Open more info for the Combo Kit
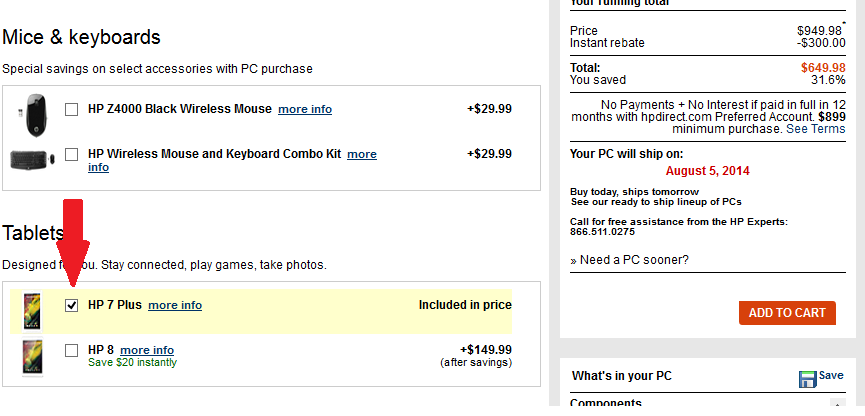 (361, 154)
